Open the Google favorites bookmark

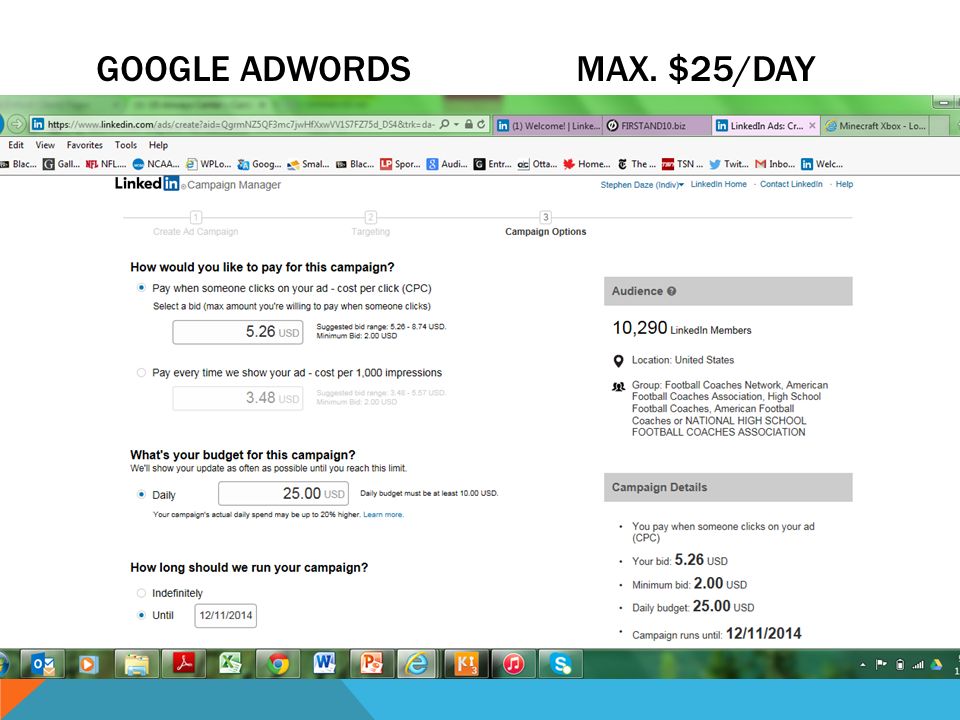point(259,164)
